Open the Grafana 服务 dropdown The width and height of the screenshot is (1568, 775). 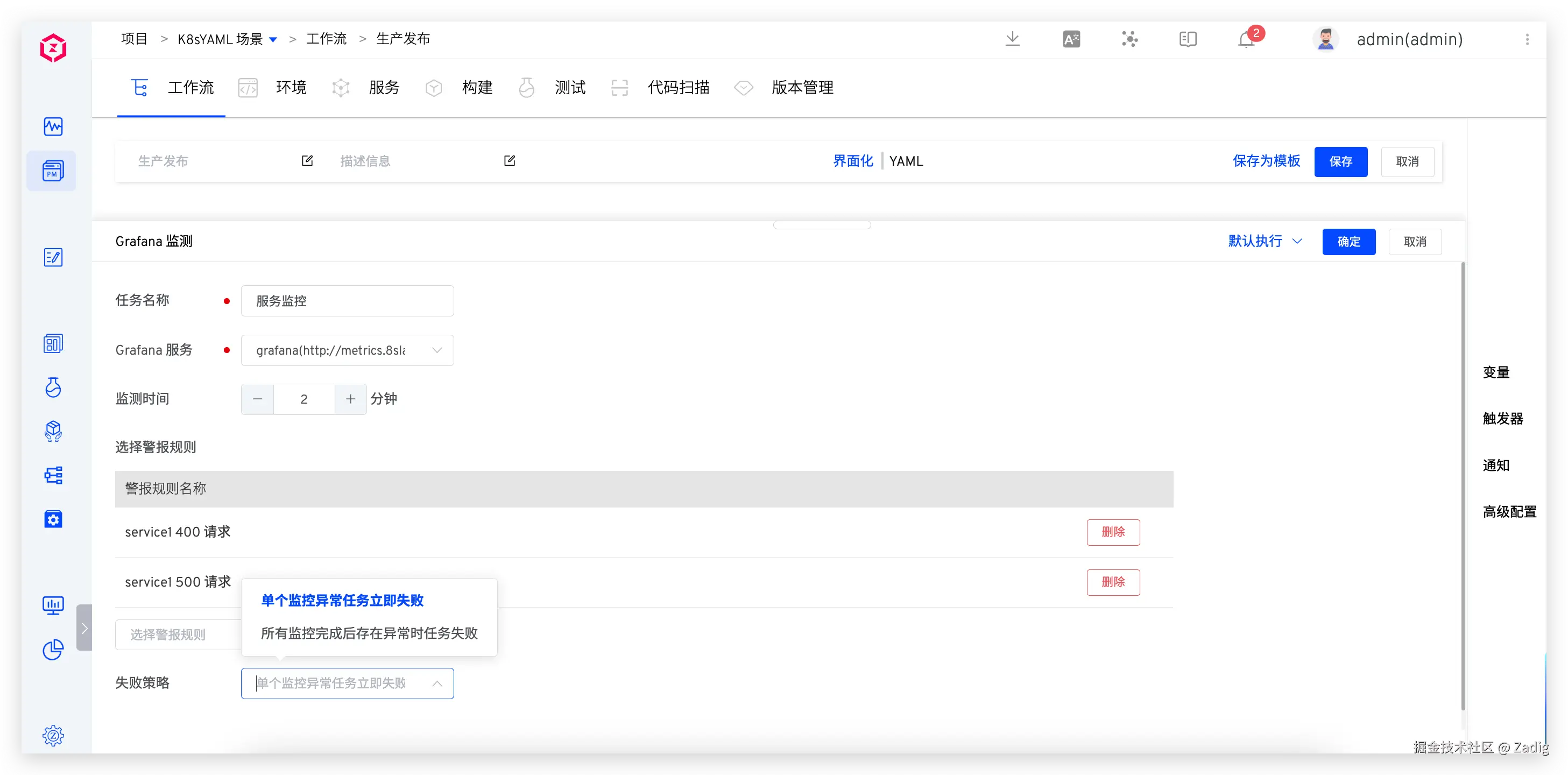pyautogui.click(x=347, y=351)
